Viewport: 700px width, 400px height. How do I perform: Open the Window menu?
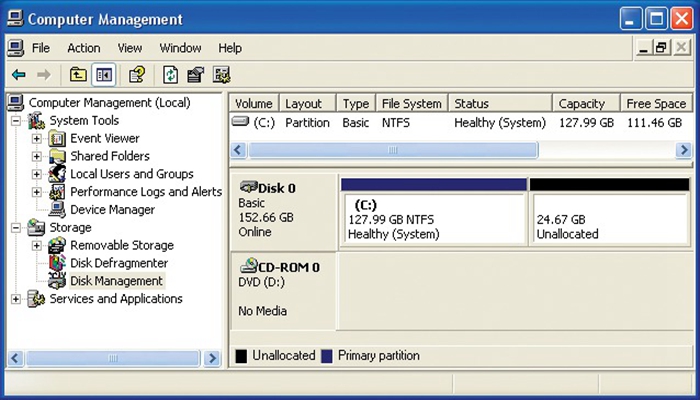(x=180, y=48)
